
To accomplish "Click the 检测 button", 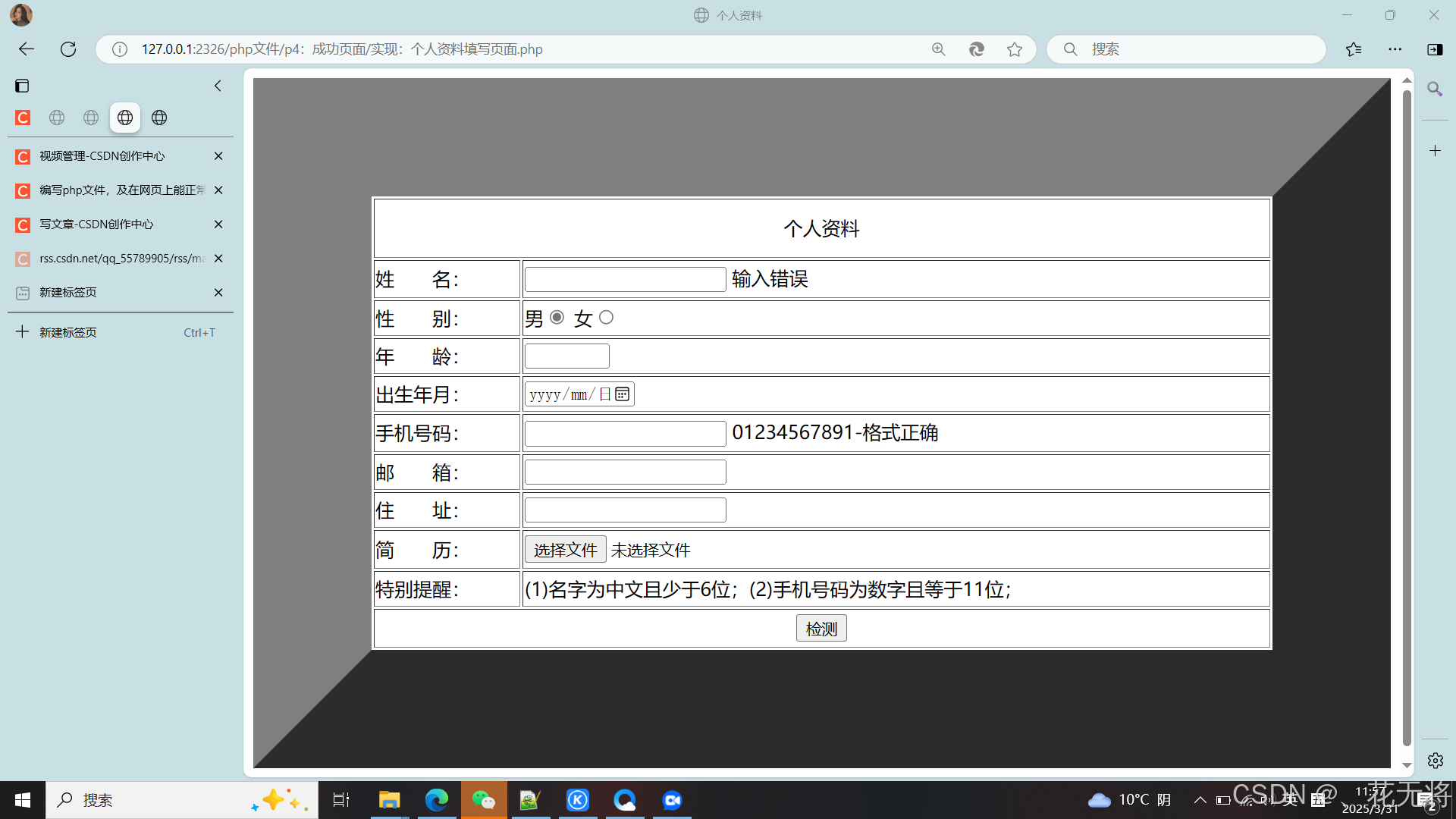I will 821,628.
